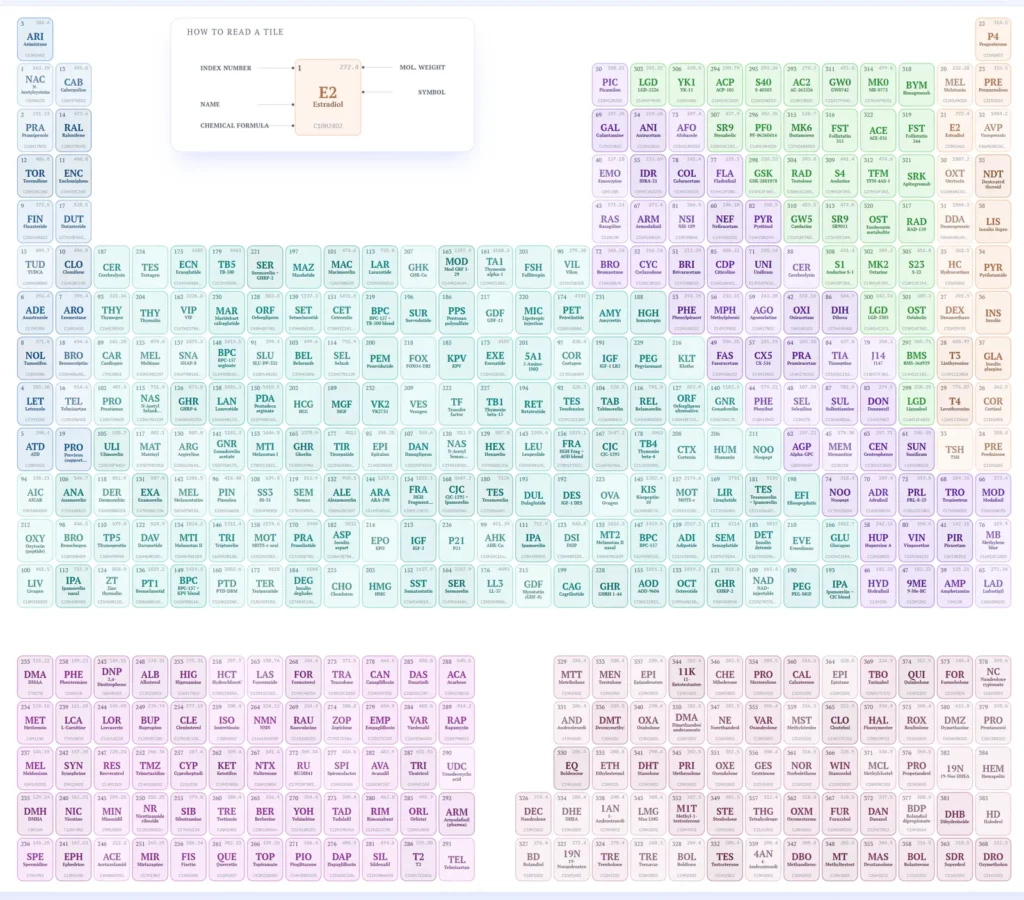Select the NTX Naltrexone tile
The image size is (1024, 900).
tap(265, 768)
